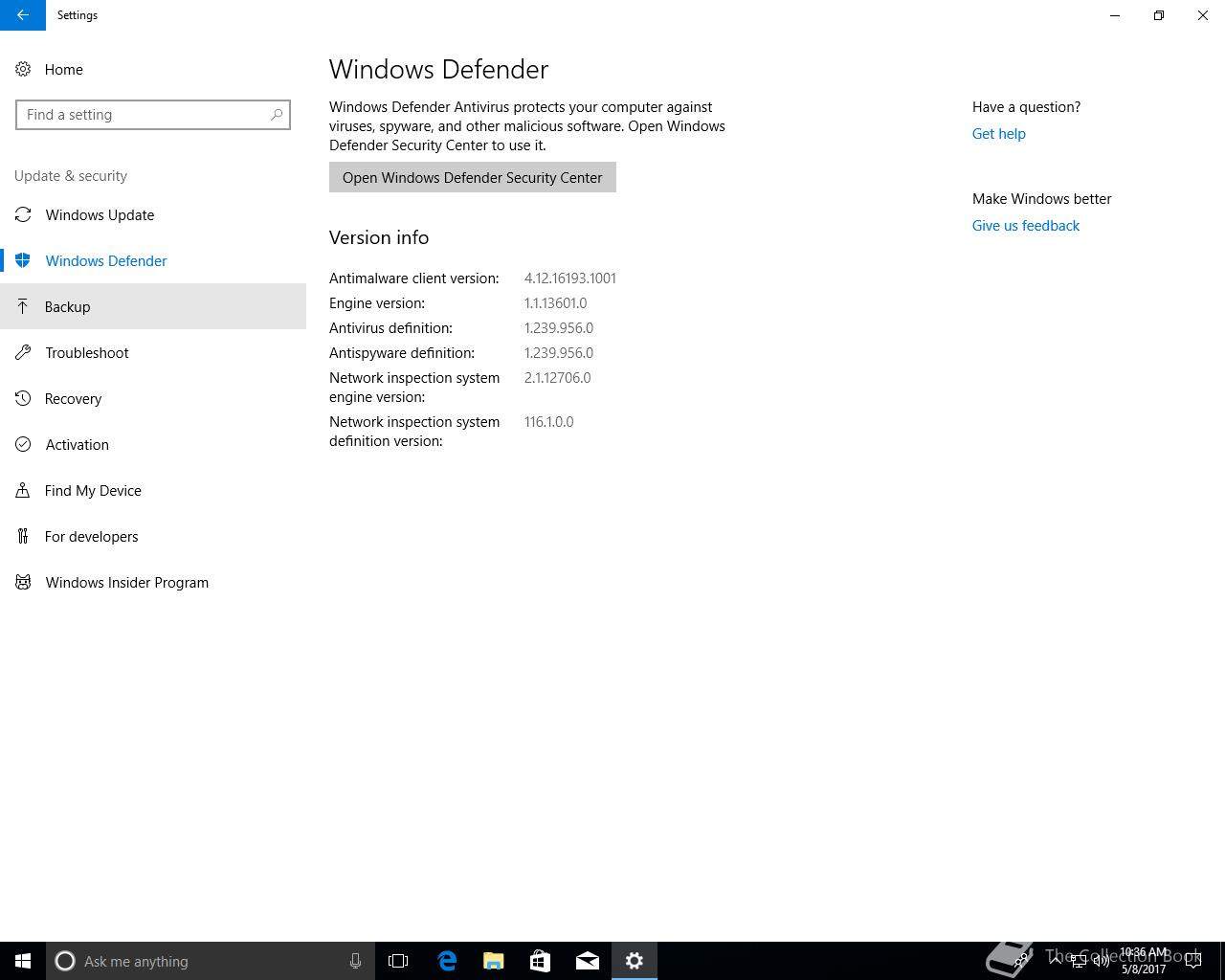Open For developers settings
1225x980 pixels.
click(x=153, y=536)
